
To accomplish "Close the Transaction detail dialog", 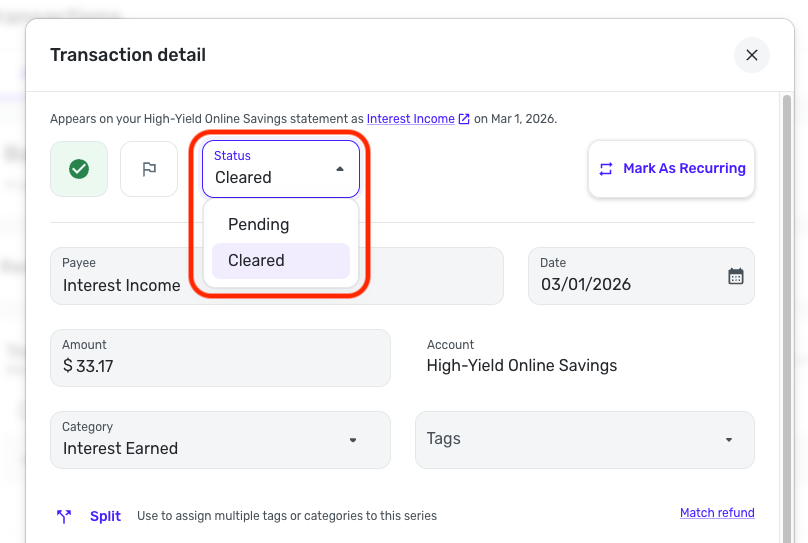I will tap(752, 55).
